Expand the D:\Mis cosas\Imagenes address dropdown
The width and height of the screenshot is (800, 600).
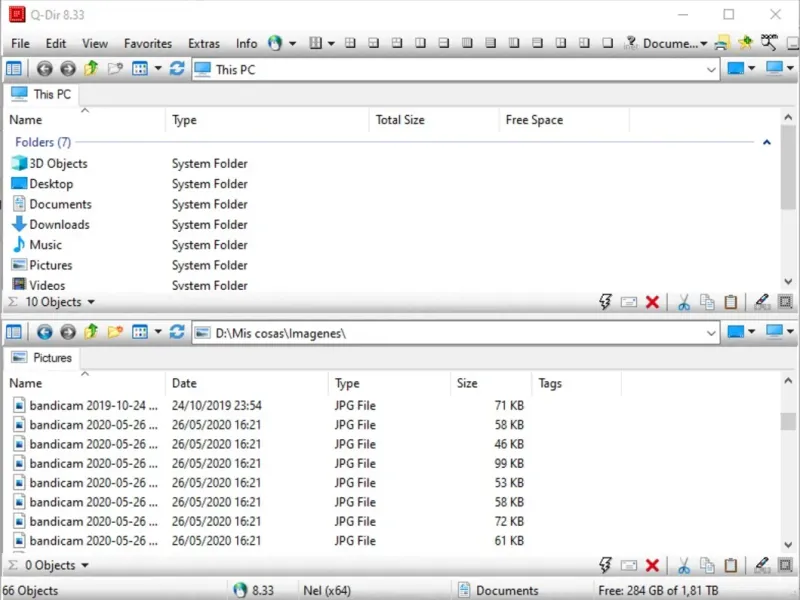coord(711,333)
